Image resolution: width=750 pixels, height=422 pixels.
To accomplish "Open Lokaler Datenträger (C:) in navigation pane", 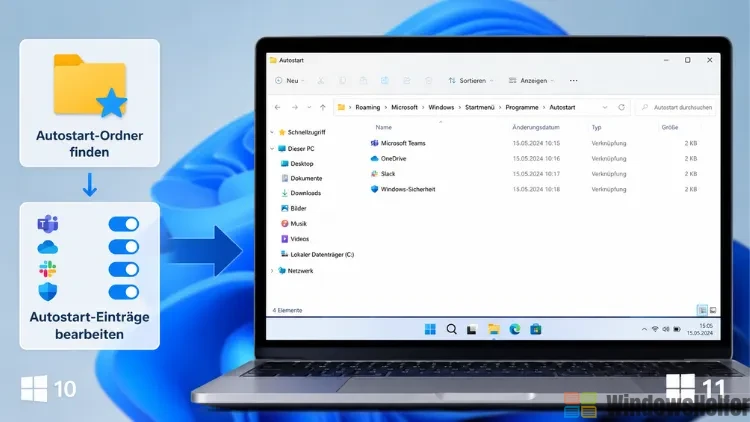I will (x=317, y=255).
